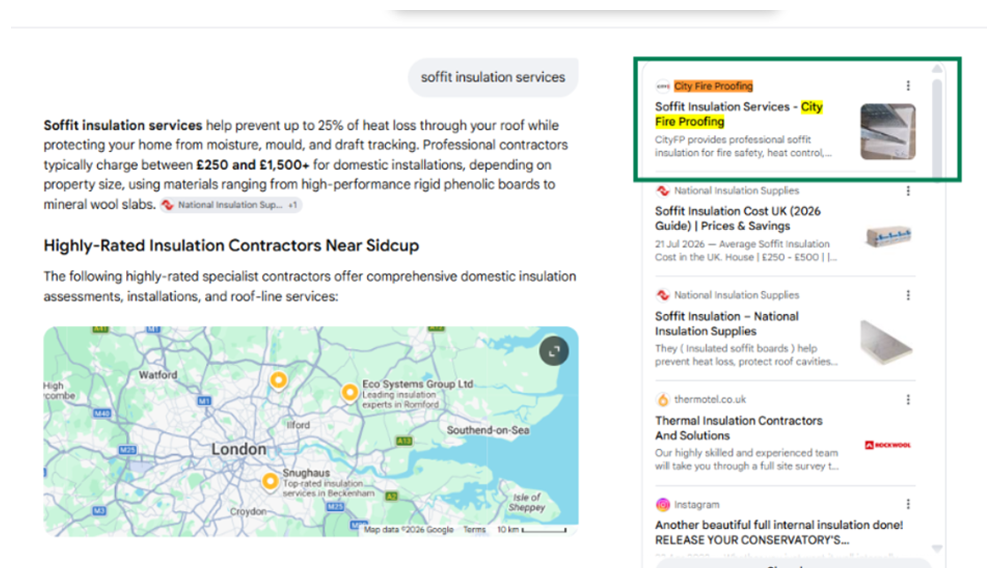Image resolution: width=998 pixels, height=578 pixels.
Task: Click the £250 and £1,500+ bold price text
Action: [x=253, y=165]
